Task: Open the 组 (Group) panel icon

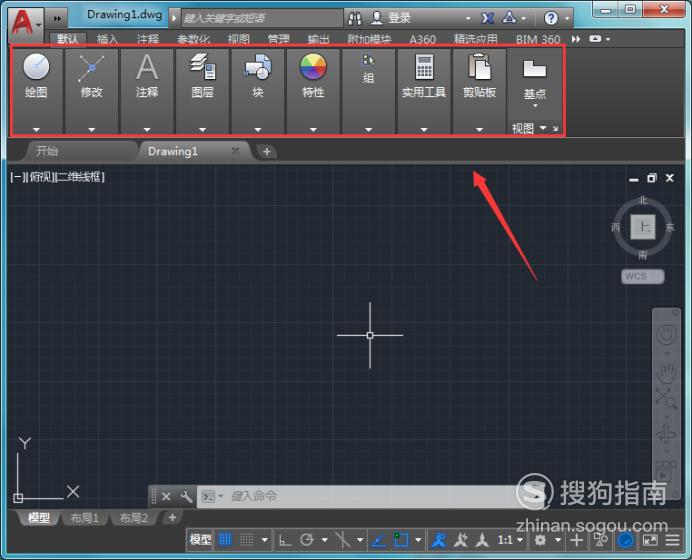Action: 368,60
